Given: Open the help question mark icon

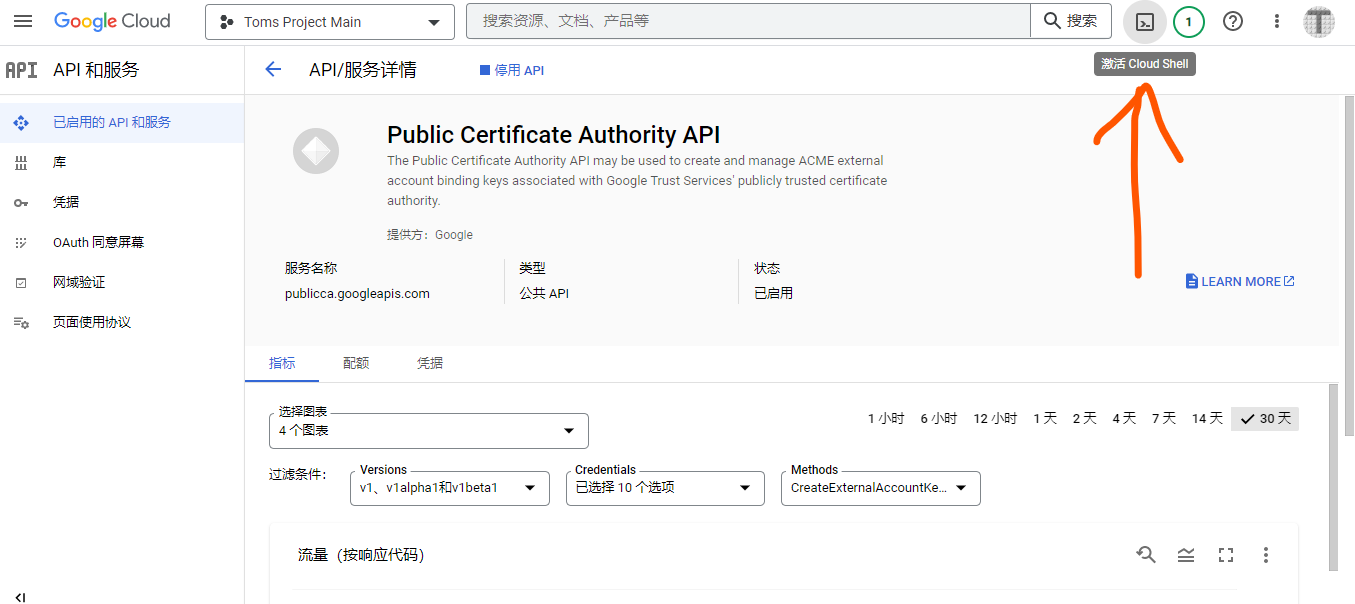Looking at the screenshot, I should coord(1233,21).
